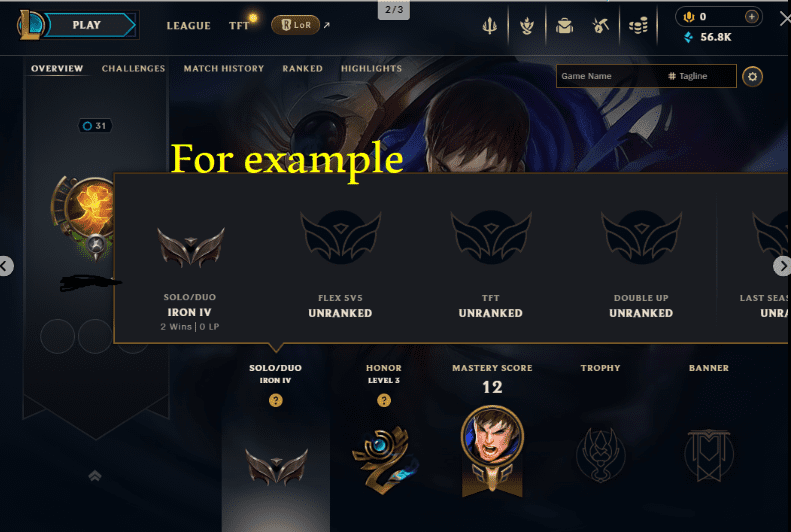
Task: Open the Ranked tab
Action: pyautogui.click(x=302, y=69)
